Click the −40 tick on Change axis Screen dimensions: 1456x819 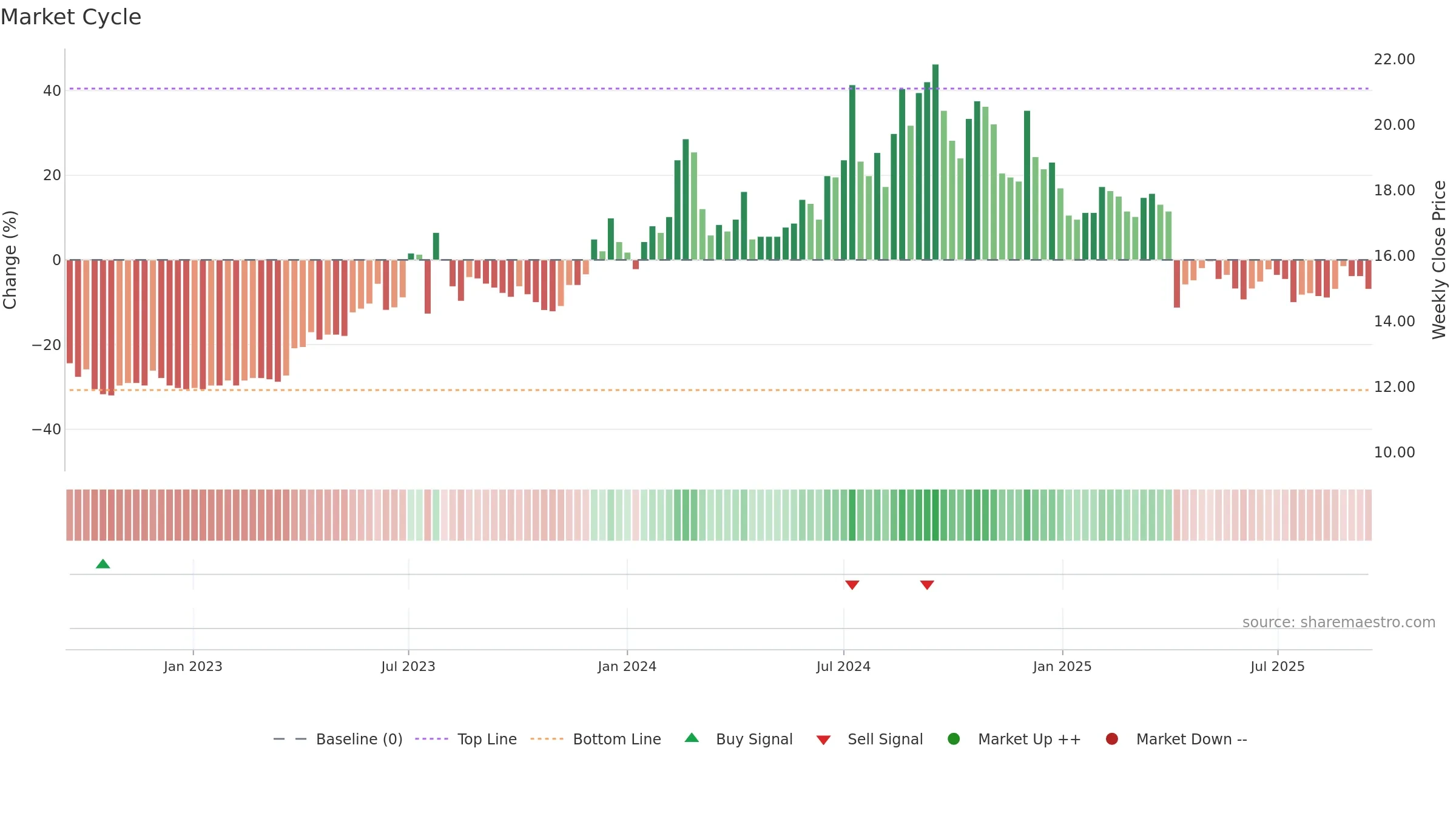coord(47,430)
